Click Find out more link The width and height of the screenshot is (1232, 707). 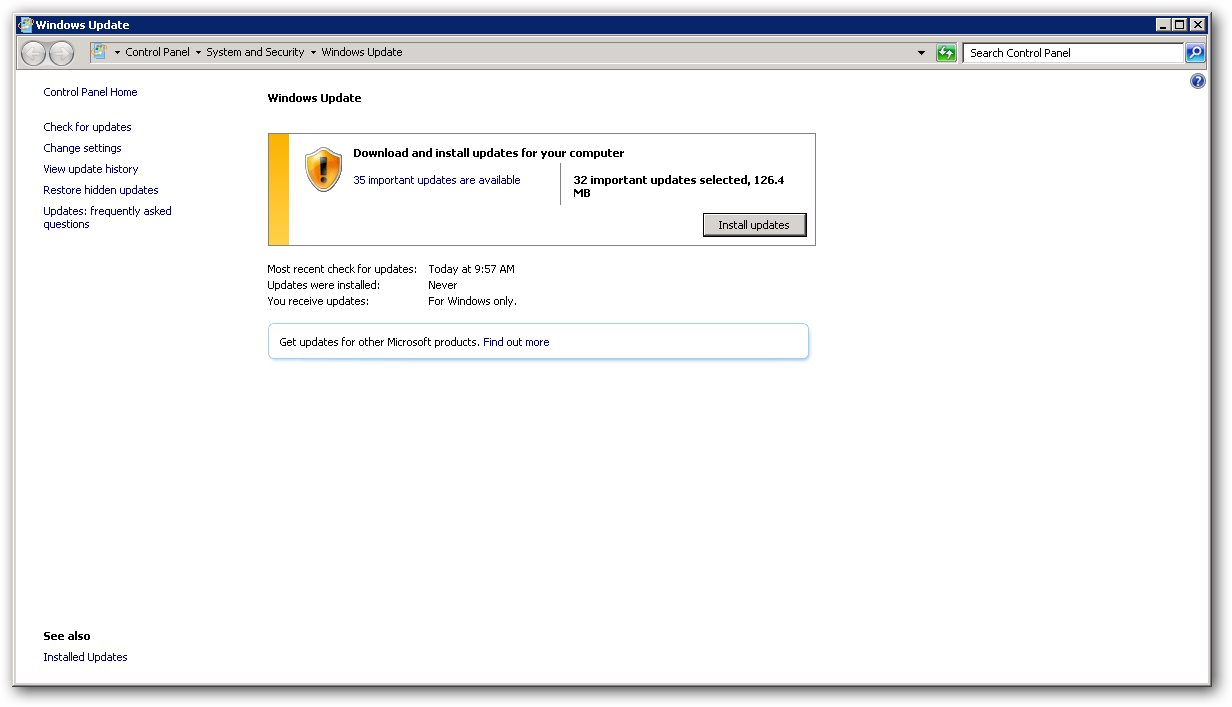(516, 342)
